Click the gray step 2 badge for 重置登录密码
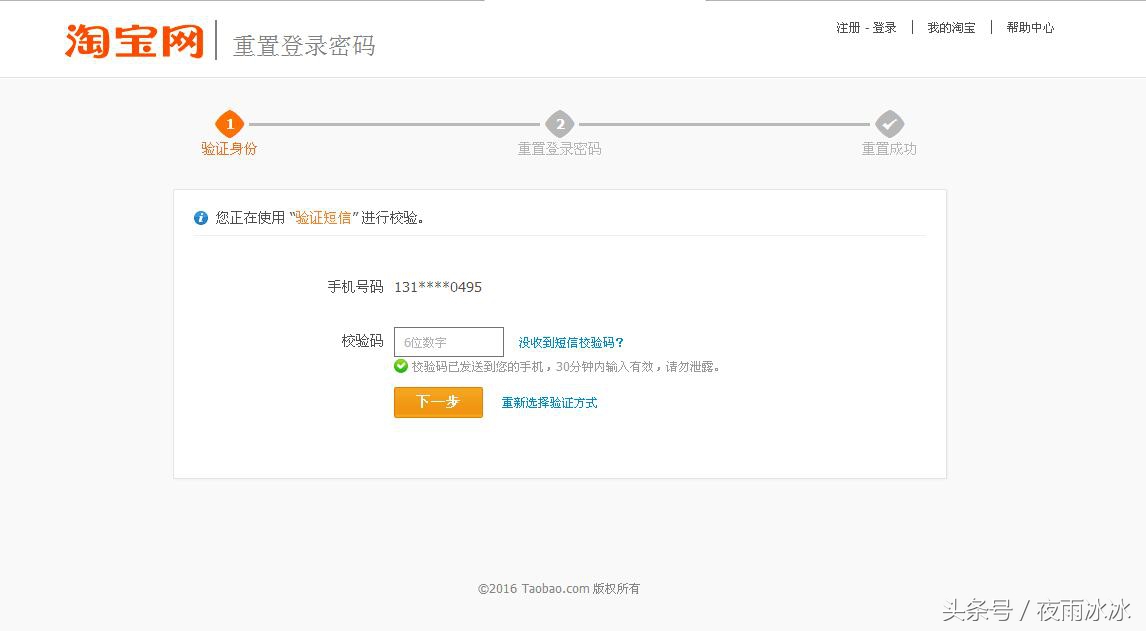The height and width of the screenshot is (631, 1146). pos(559,124)
